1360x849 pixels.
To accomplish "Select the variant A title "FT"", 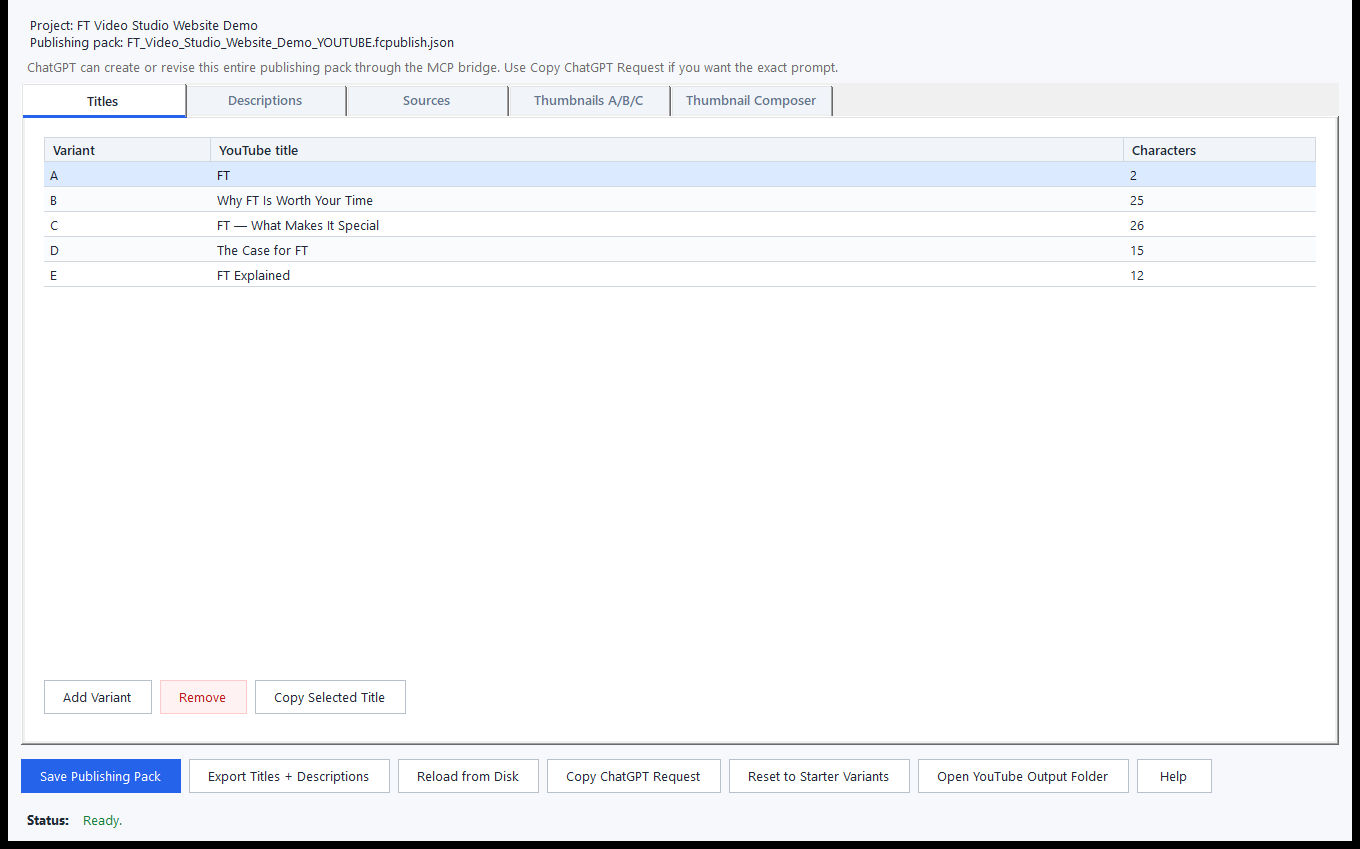I will pos(223,175).
